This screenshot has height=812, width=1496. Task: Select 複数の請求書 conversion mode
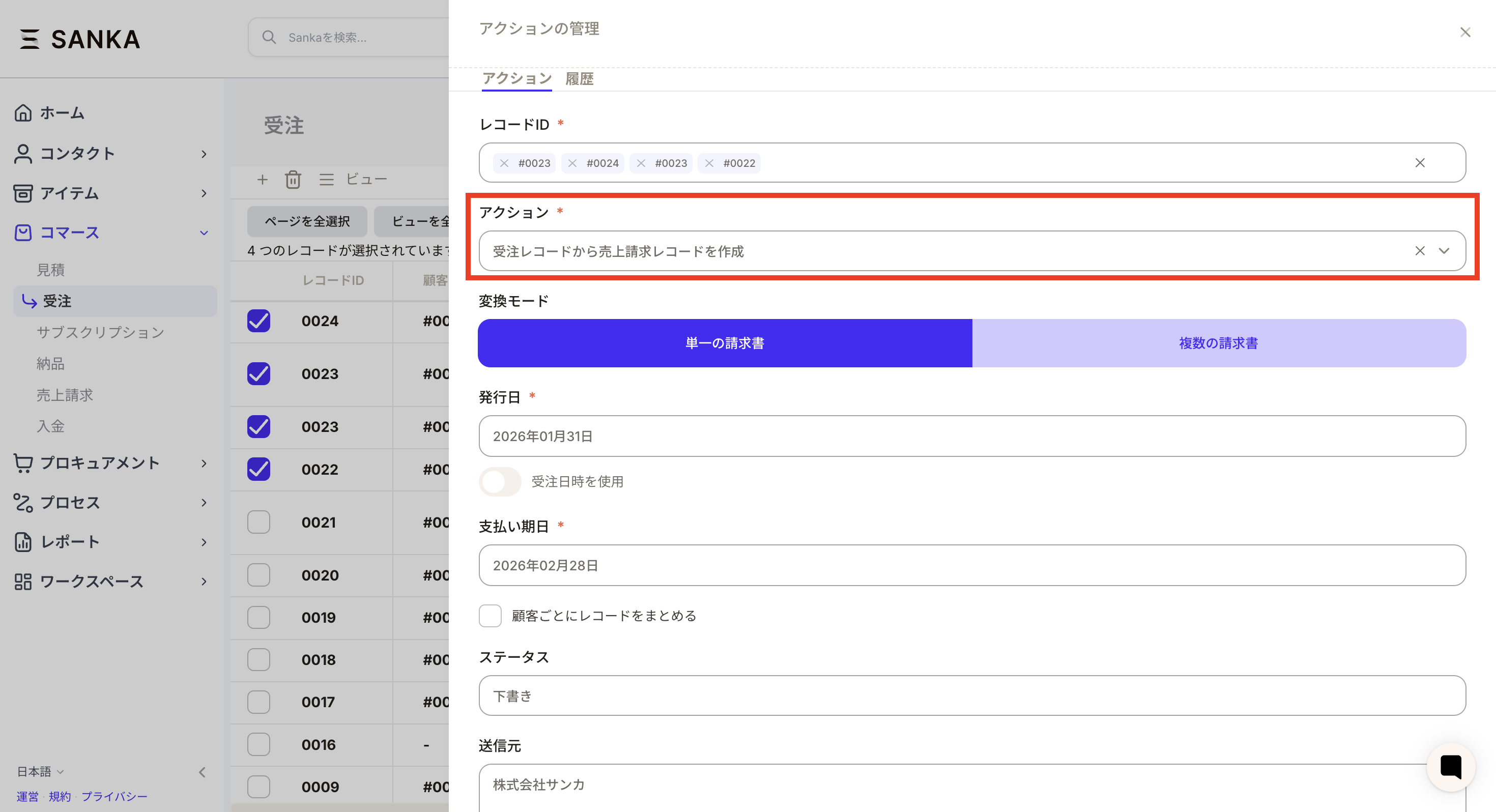point(1218,343)
